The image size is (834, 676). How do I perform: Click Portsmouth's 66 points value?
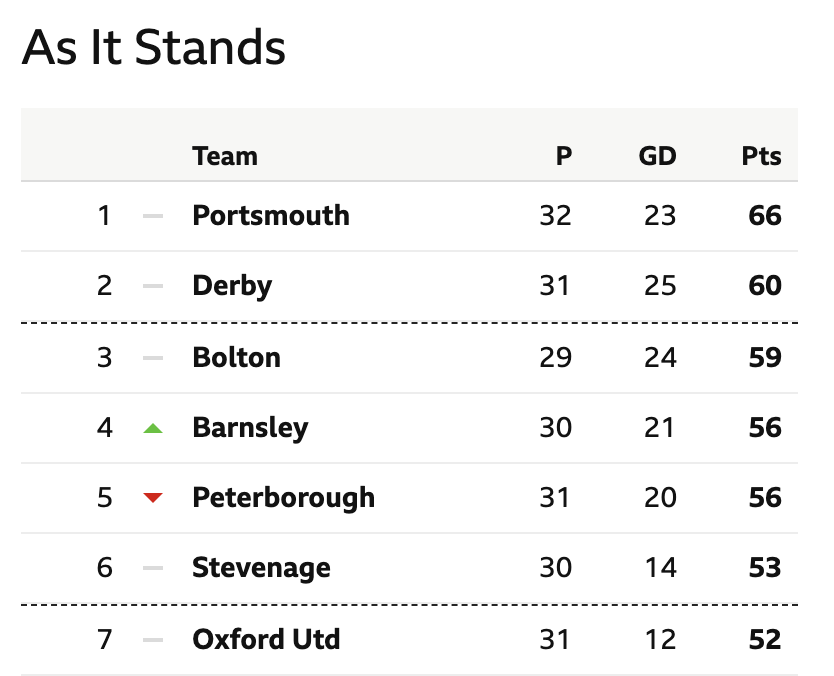765,215
